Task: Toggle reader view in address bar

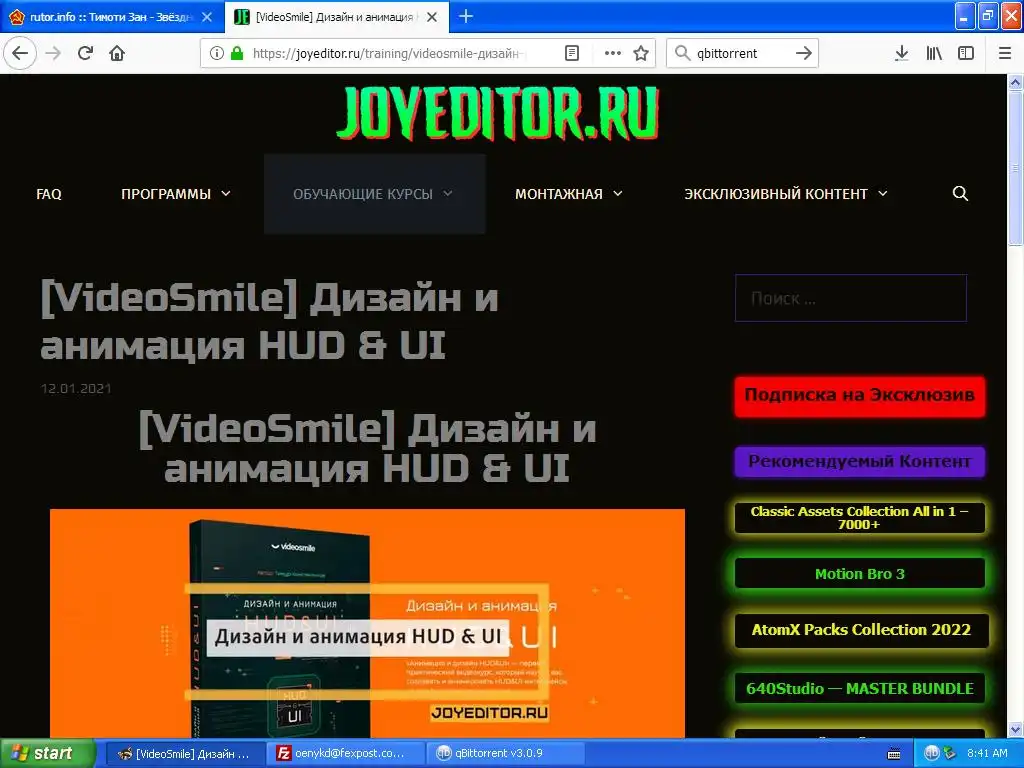Action: pyautogui.click(x=572, y=53)
